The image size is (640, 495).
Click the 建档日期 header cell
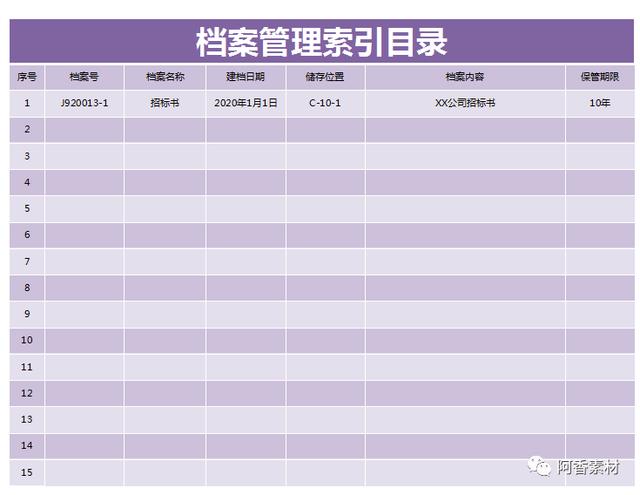click(246, 77)
